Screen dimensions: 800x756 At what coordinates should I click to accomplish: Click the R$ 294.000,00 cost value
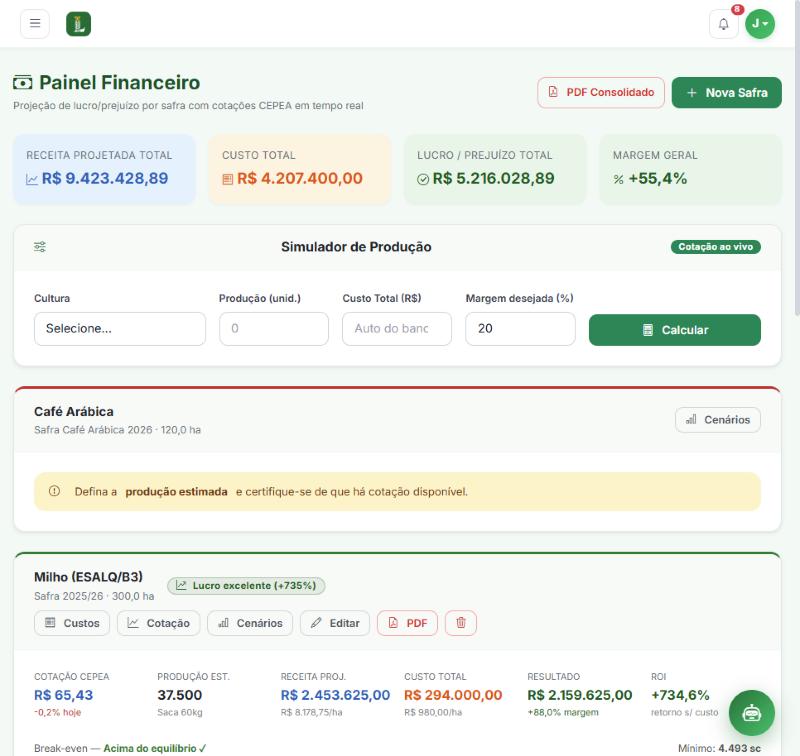point(453,695)
